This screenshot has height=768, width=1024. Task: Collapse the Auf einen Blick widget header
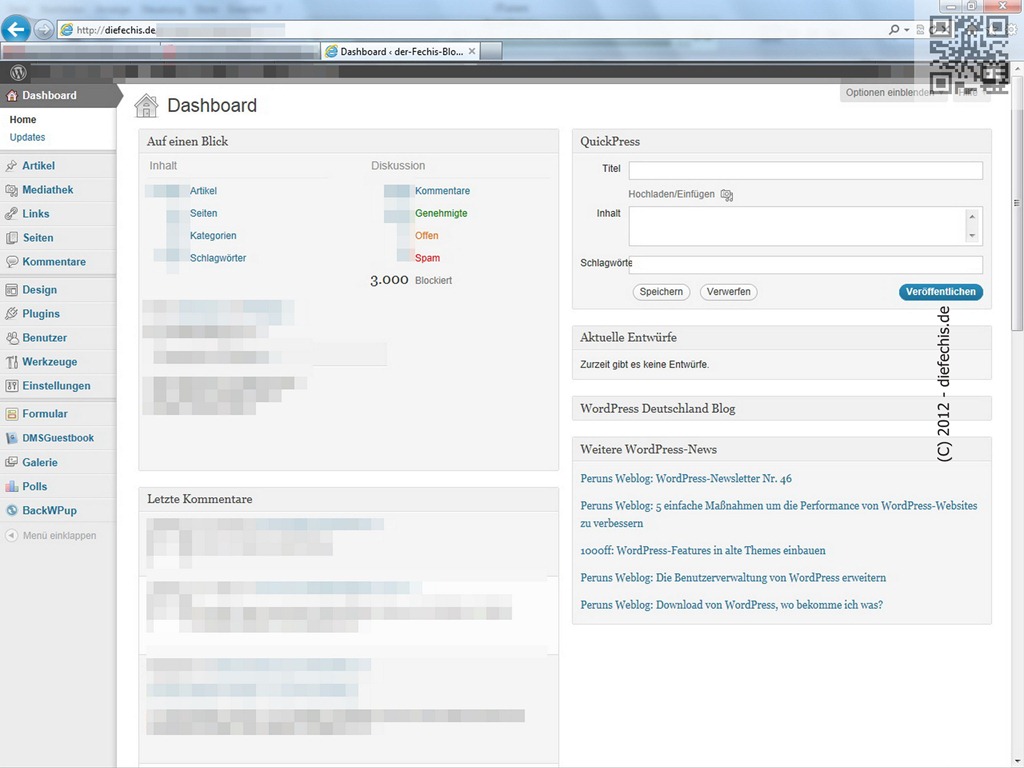349,141
